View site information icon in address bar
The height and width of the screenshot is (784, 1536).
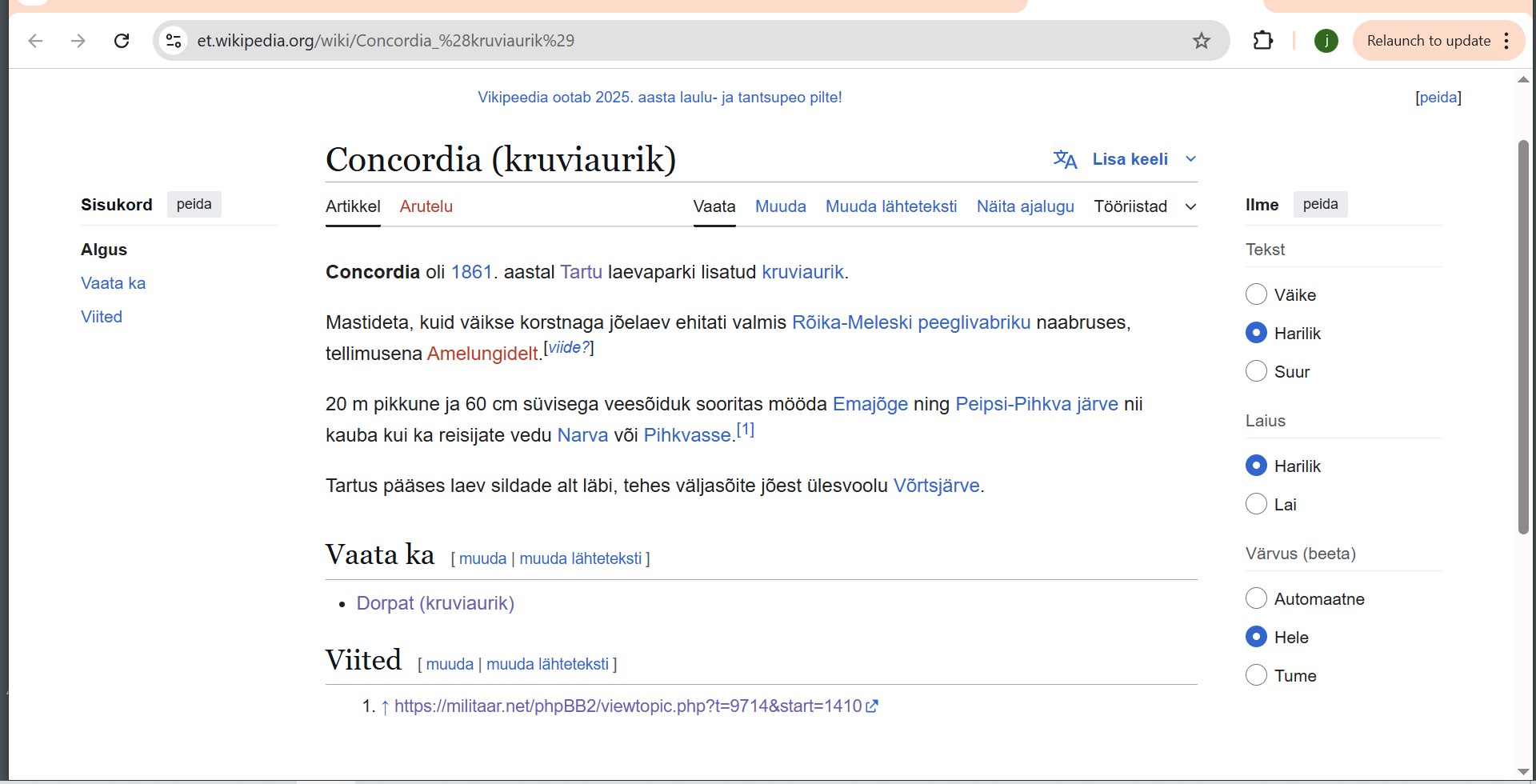(174, 40)
